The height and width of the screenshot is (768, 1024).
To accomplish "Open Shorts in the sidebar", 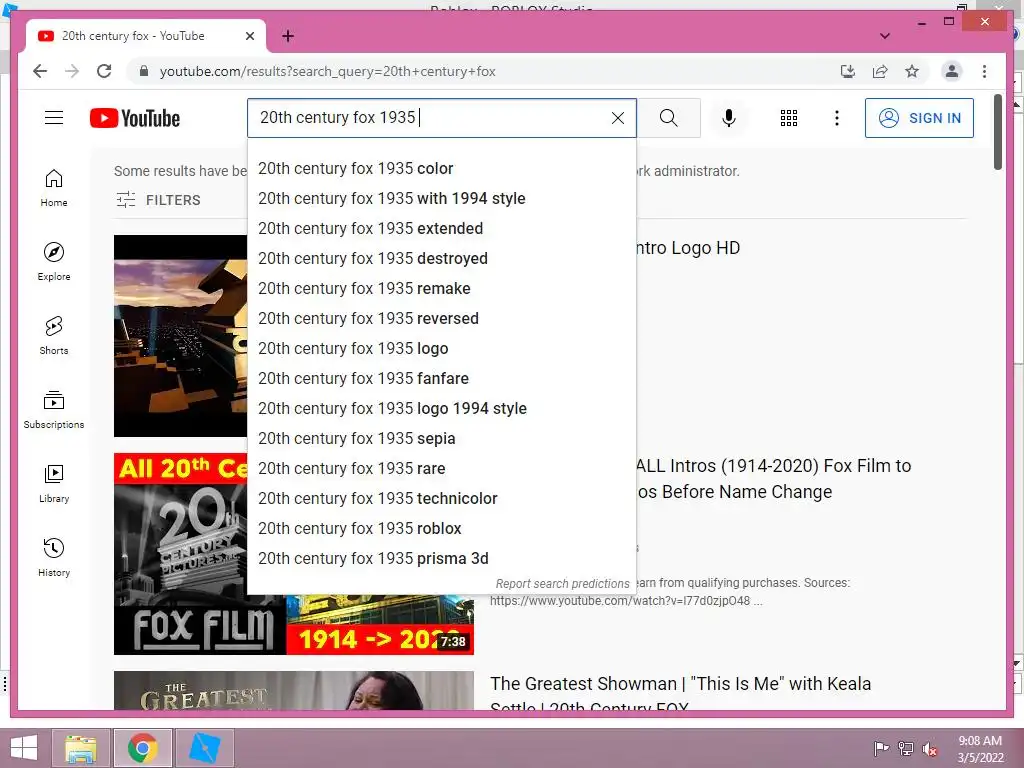I will click(54, 336).
